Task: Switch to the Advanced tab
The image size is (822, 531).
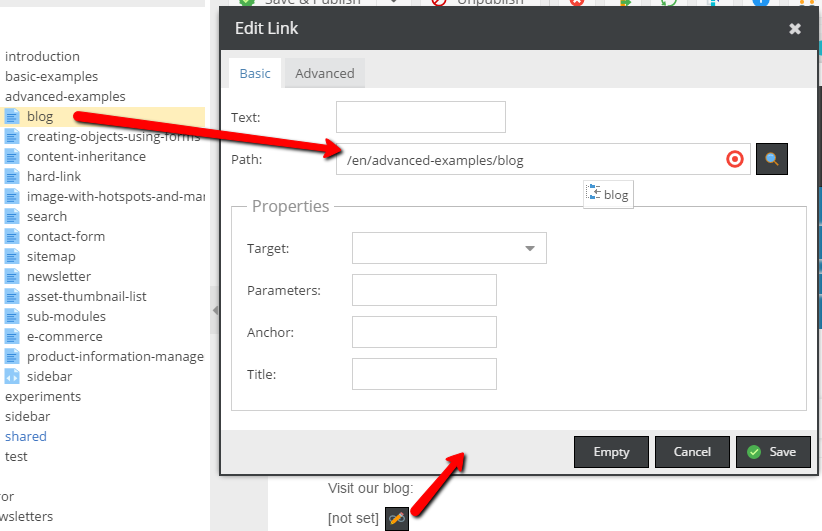Action: (324, 73)
